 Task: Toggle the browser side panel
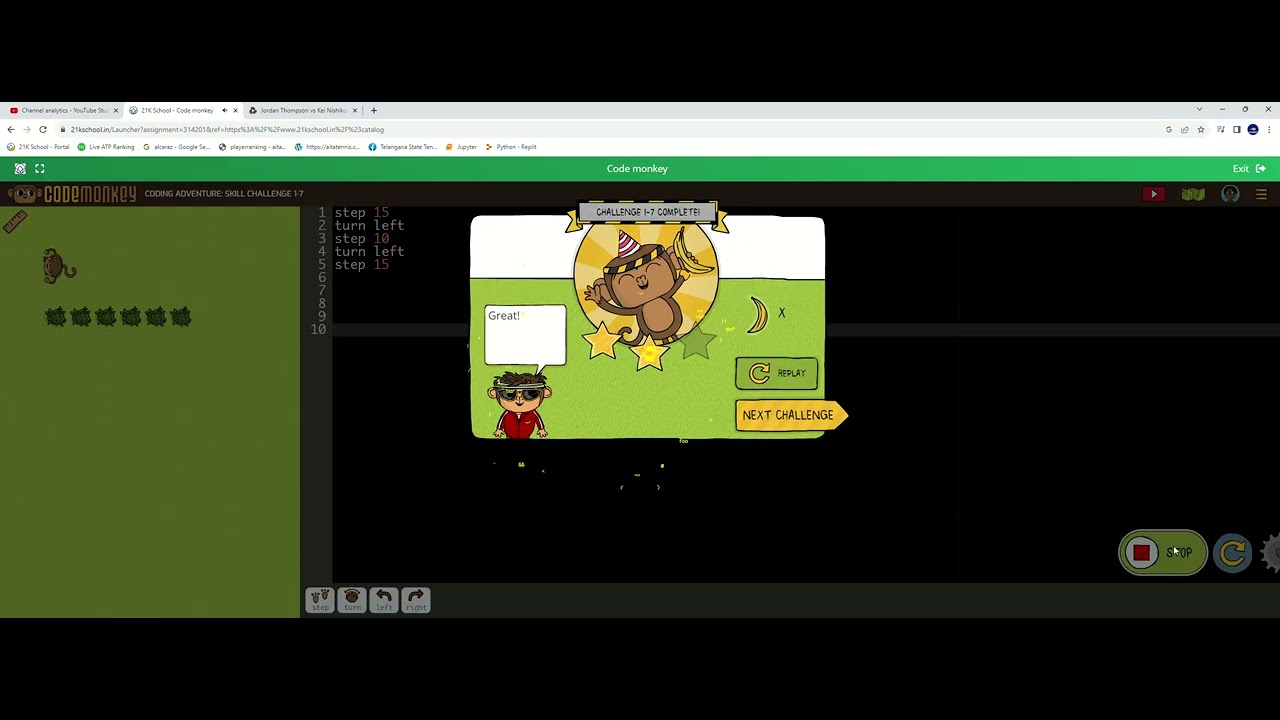1237,130
